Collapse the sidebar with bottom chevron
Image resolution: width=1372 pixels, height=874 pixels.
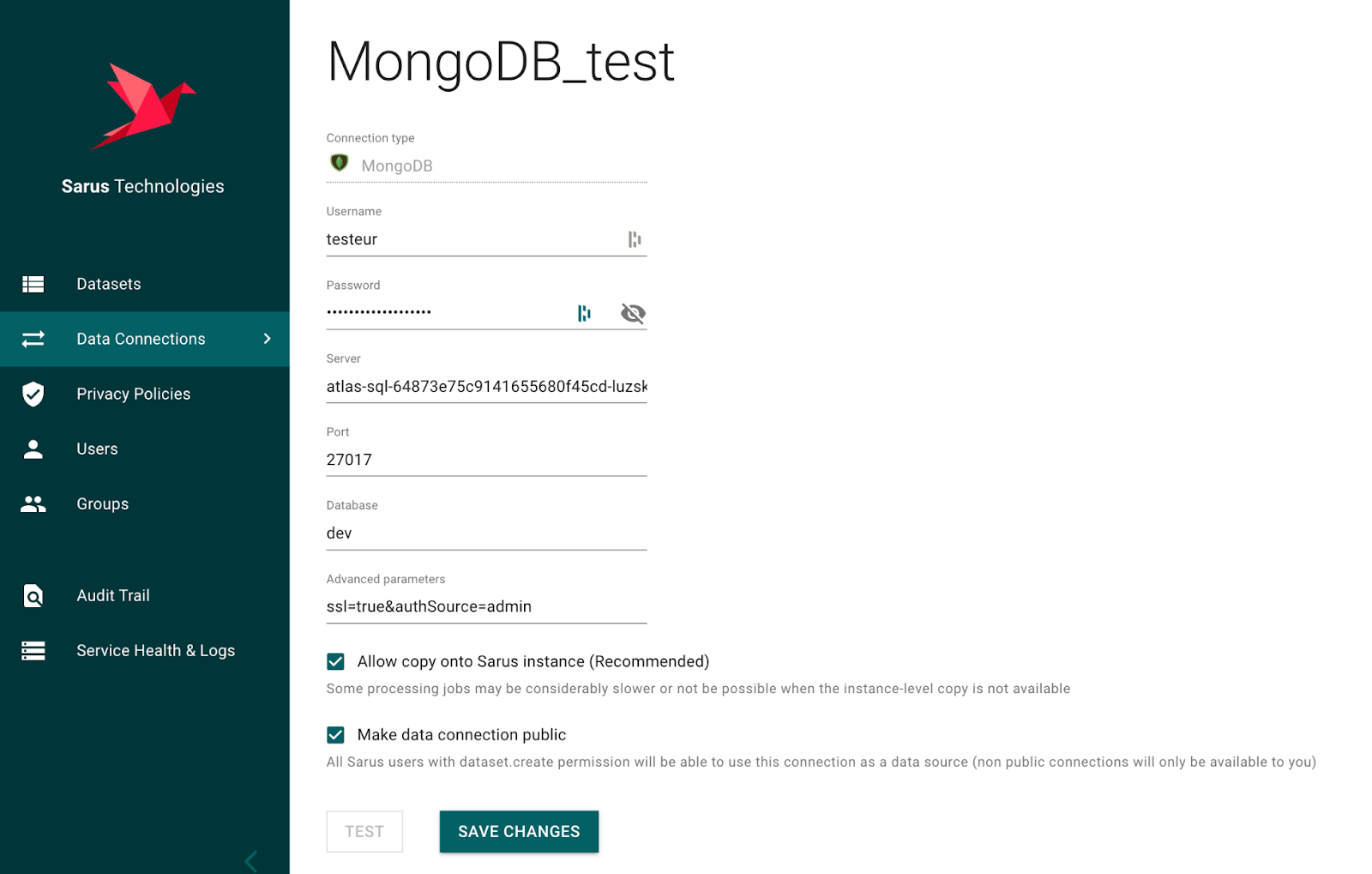[251, 860]
